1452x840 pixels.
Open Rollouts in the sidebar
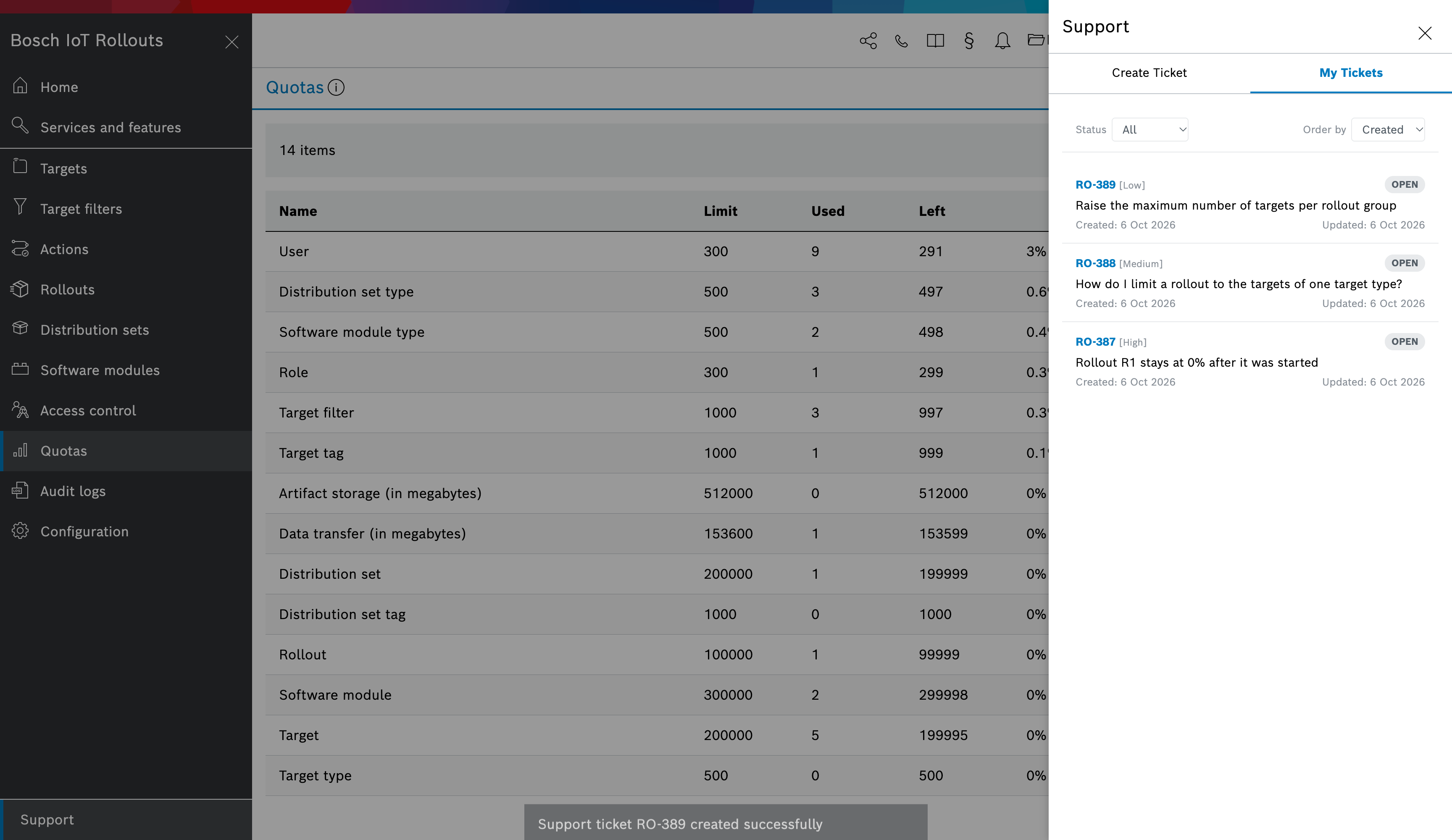126,289
